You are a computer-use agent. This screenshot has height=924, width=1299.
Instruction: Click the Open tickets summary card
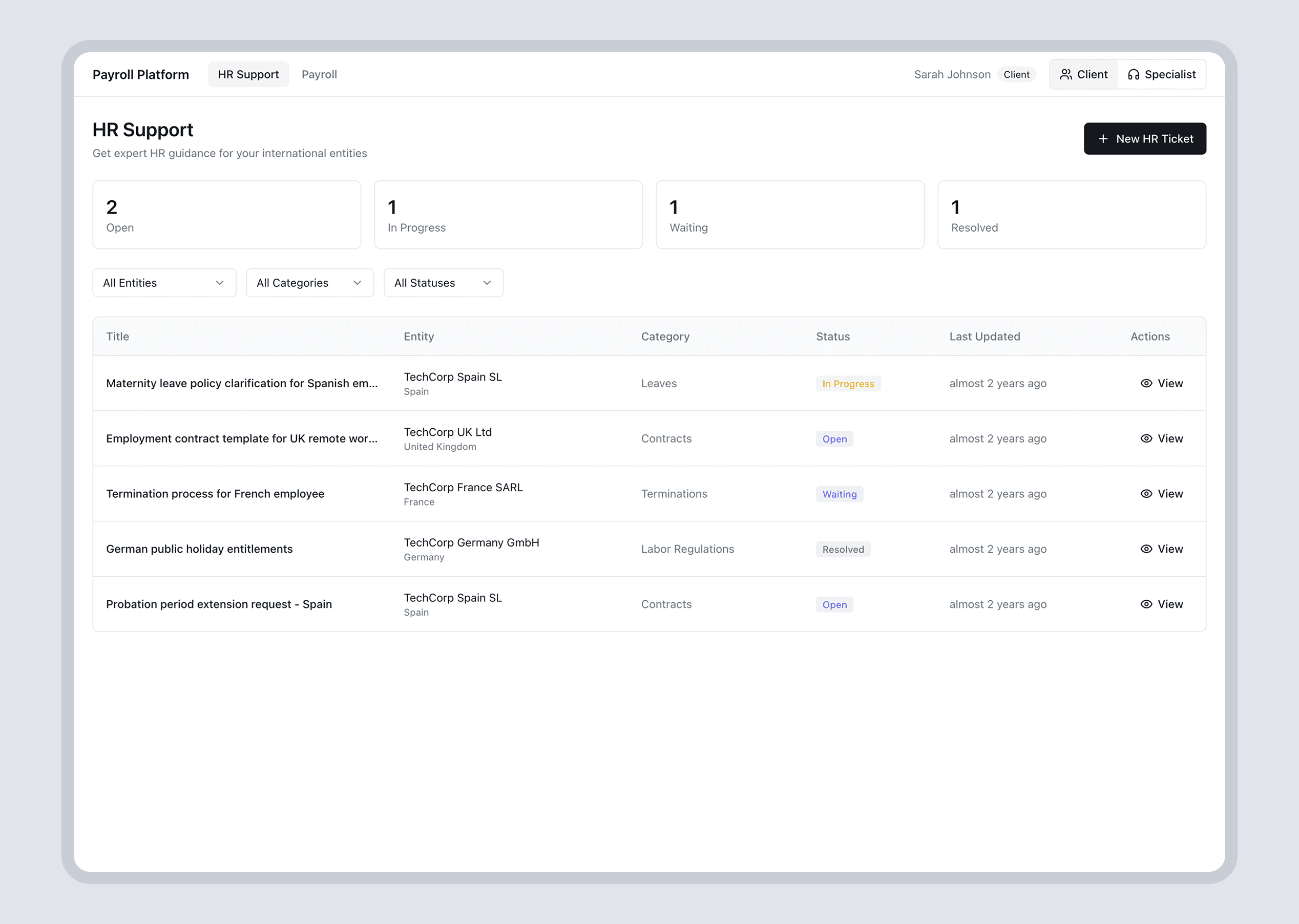pos(226,215)
